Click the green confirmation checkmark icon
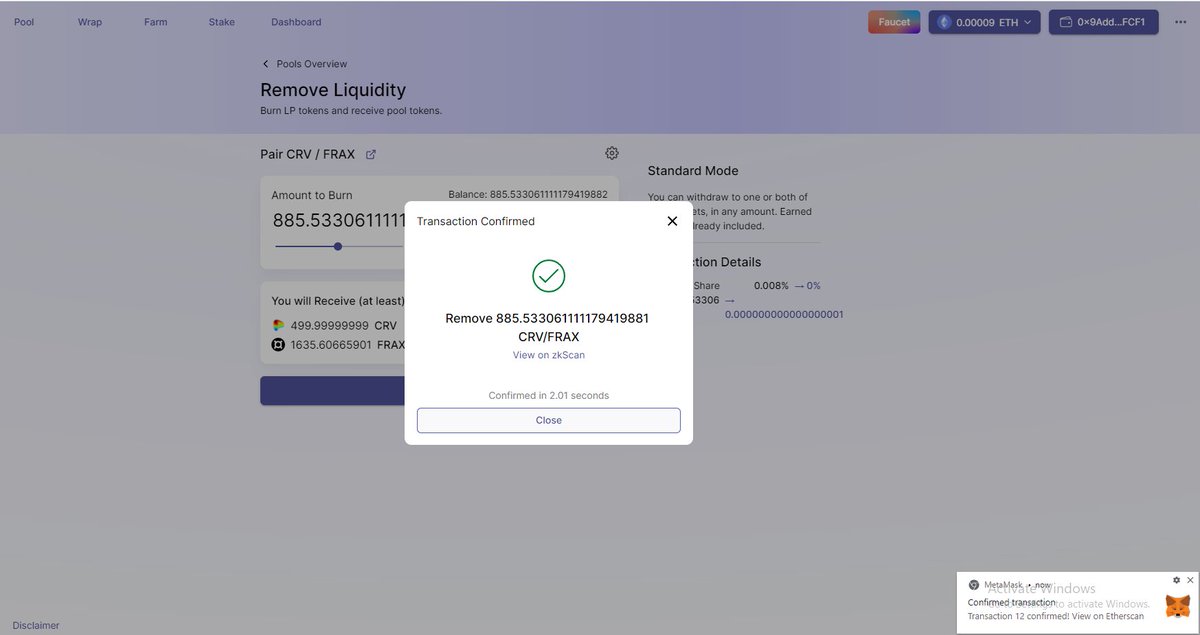Screen dimensions: 1200x635 tap(549, 276)
